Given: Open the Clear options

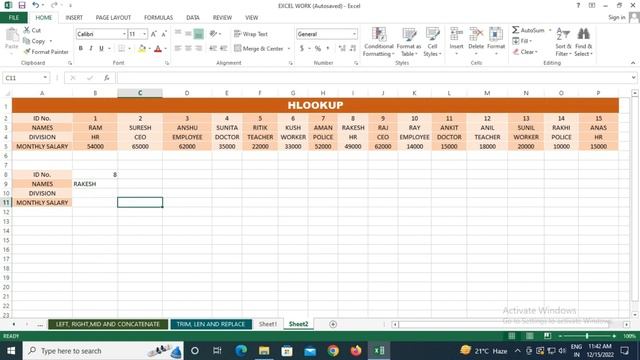Looking at the screenshot, I should click(525, 52).
